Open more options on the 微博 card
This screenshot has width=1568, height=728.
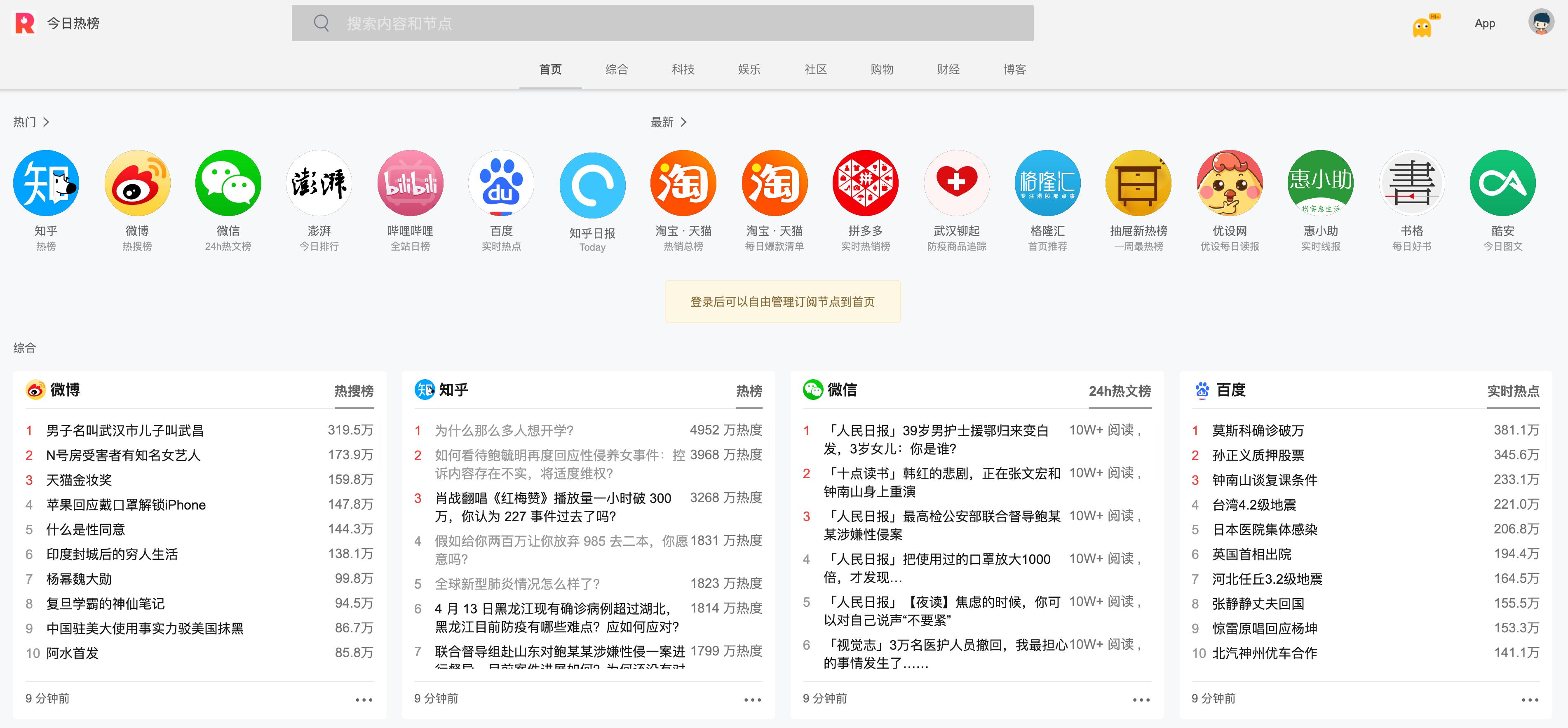(x=364, y=700)
